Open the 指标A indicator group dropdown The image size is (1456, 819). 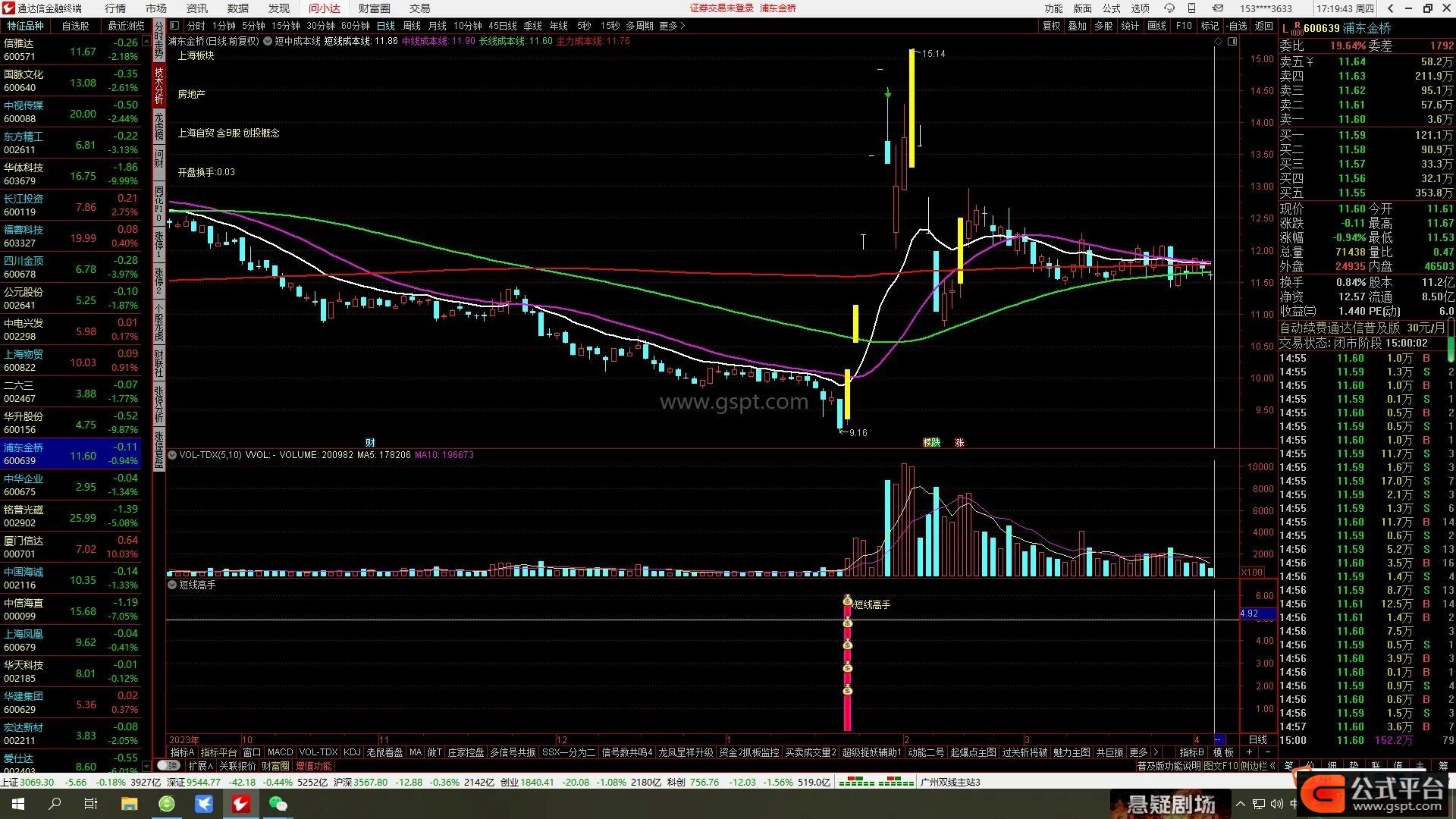click(182, 752)
